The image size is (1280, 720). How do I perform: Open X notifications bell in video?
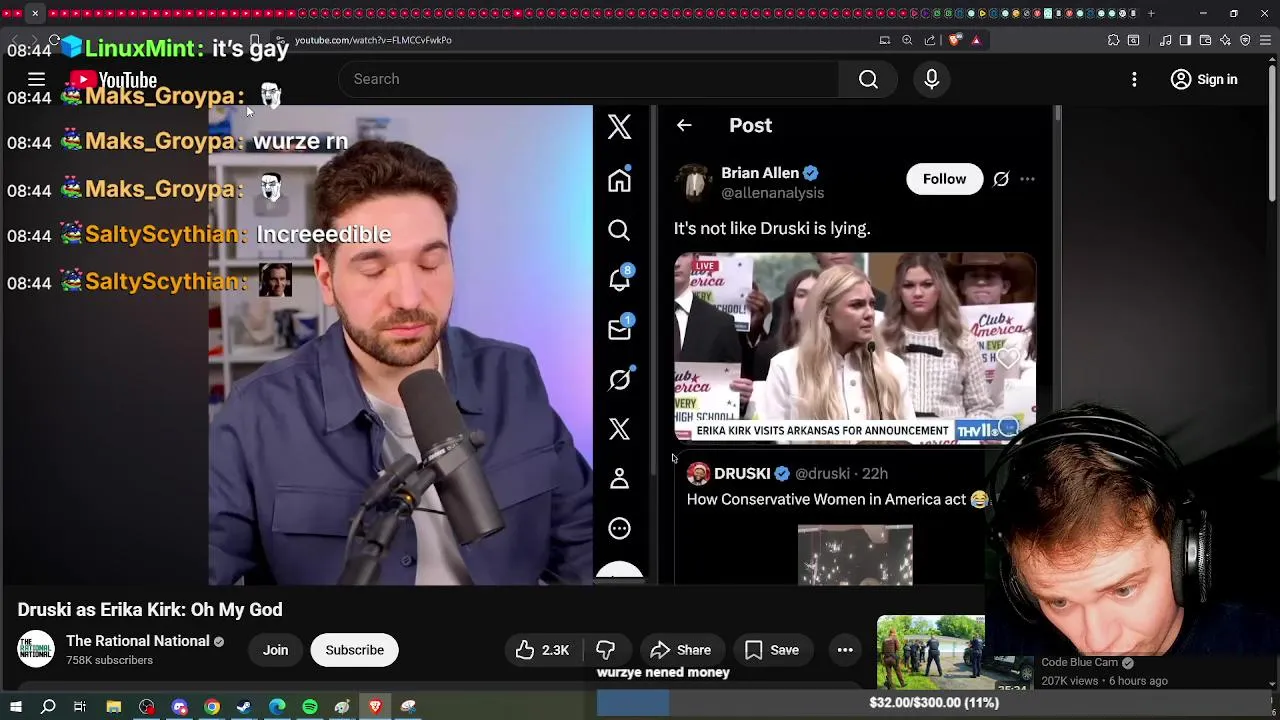pyautogui.click(x=619, y=279)
